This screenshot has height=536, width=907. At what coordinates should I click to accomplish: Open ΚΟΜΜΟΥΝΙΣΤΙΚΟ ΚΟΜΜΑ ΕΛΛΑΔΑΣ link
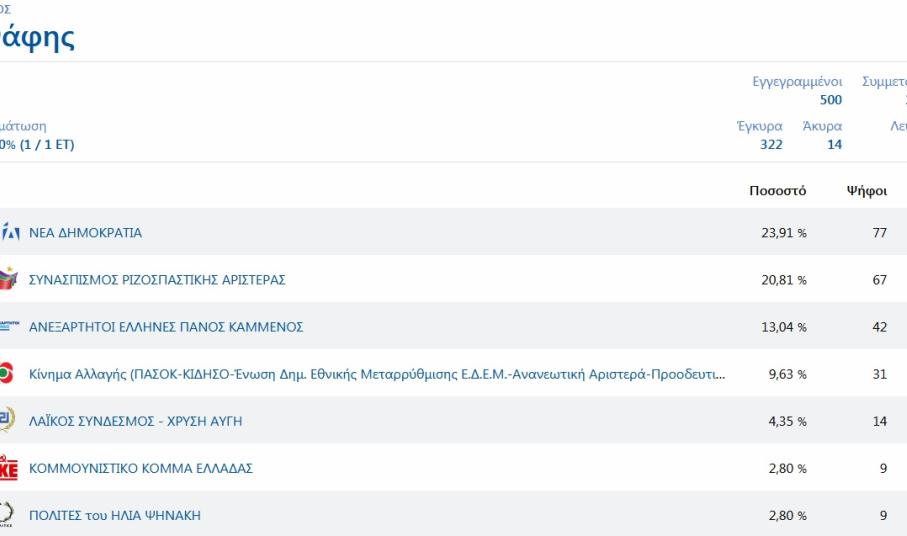coord(141,468)
